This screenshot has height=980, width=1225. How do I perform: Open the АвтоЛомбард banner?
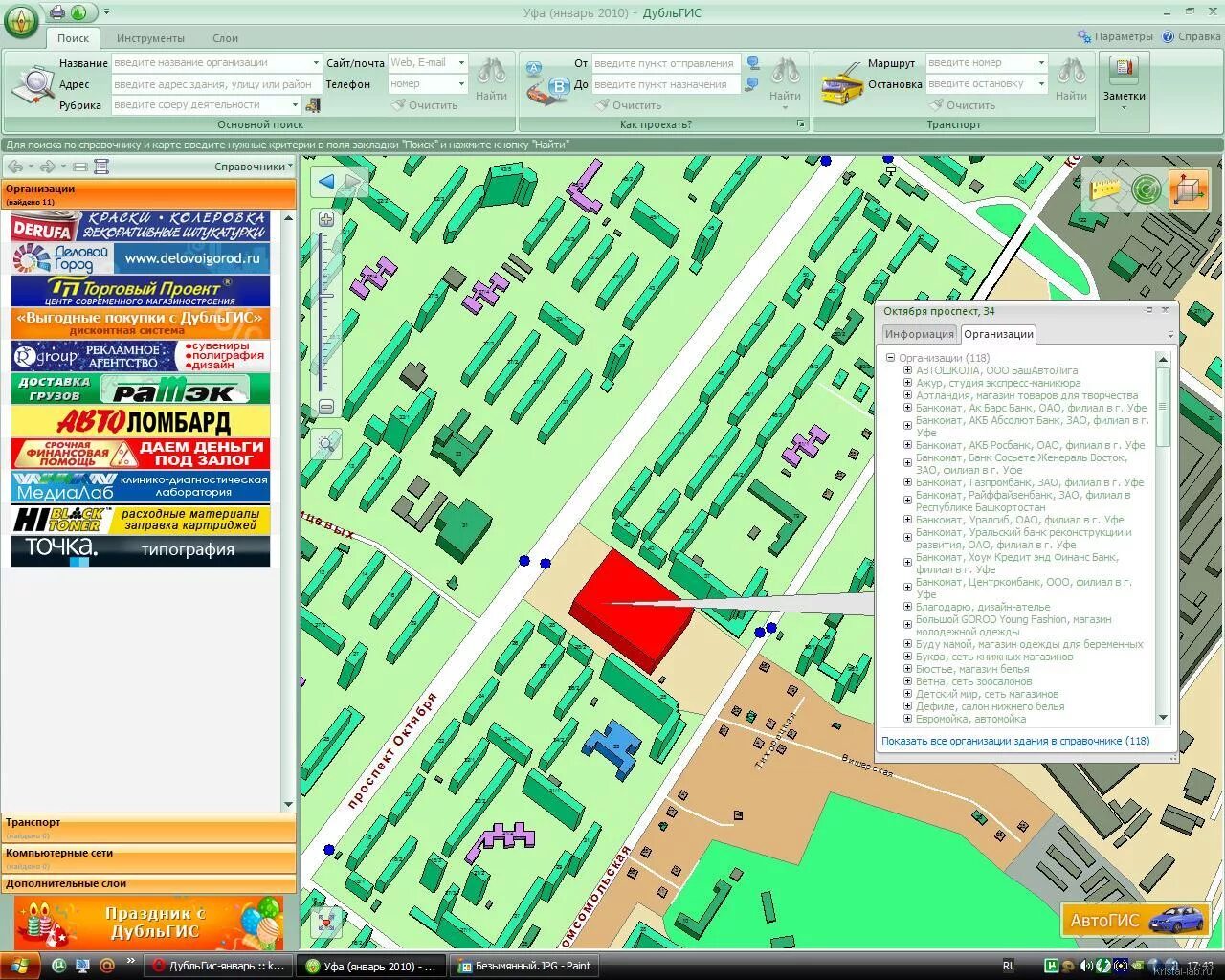coord(141,421)
